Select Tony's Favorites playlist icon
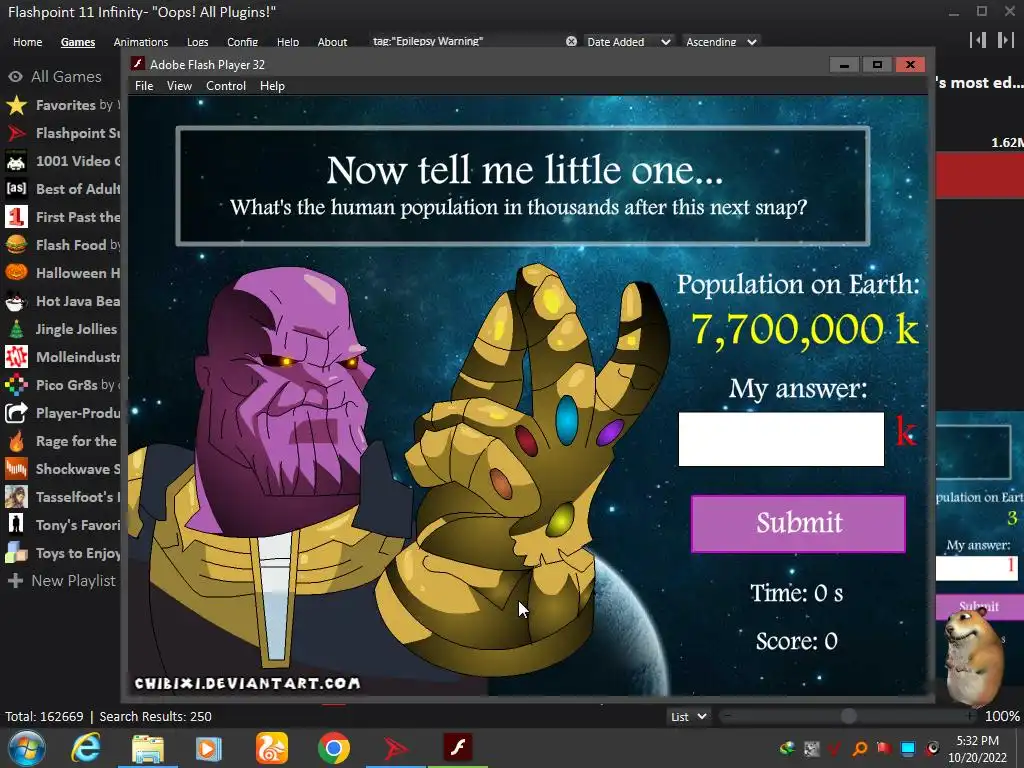The height and width of the screenshot is (768, 1024). [16, 525]
